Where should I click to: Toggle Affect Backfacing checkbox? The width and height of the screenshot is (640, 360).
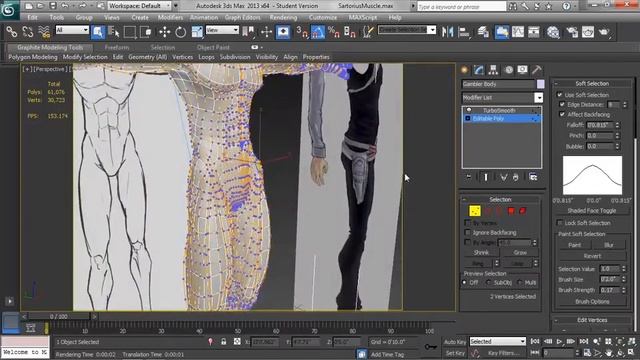click(562, 115)
